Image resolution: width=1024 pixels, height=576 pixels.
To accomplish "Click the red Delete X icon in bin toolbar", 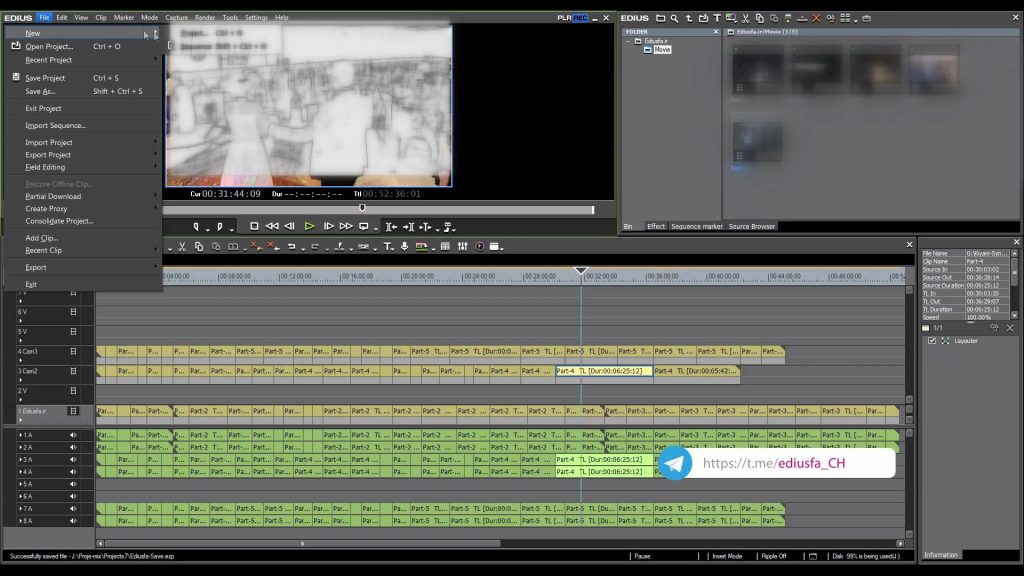I will tap(816, 18).
